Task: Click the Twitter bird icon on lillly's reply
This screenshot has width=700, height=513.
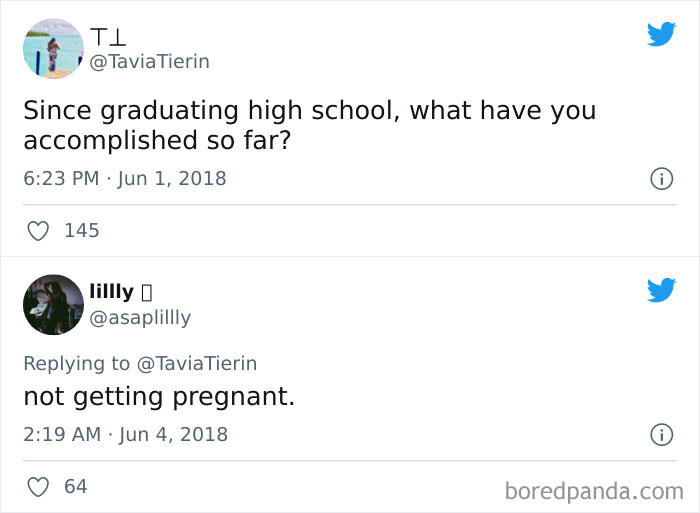Action: 660,290
